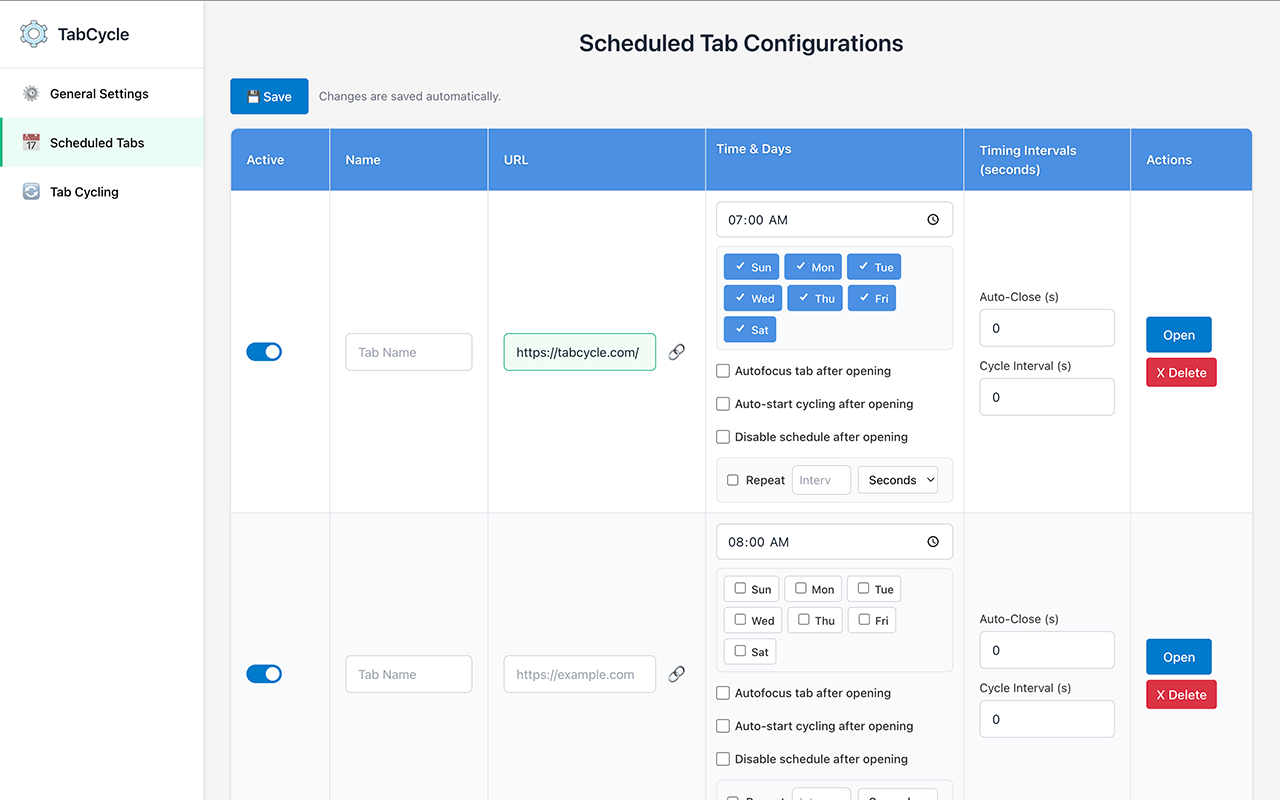1280x800 pixels.
Task: Click first row Auto-Close seconds field
Action: (x=1046, y=328)
